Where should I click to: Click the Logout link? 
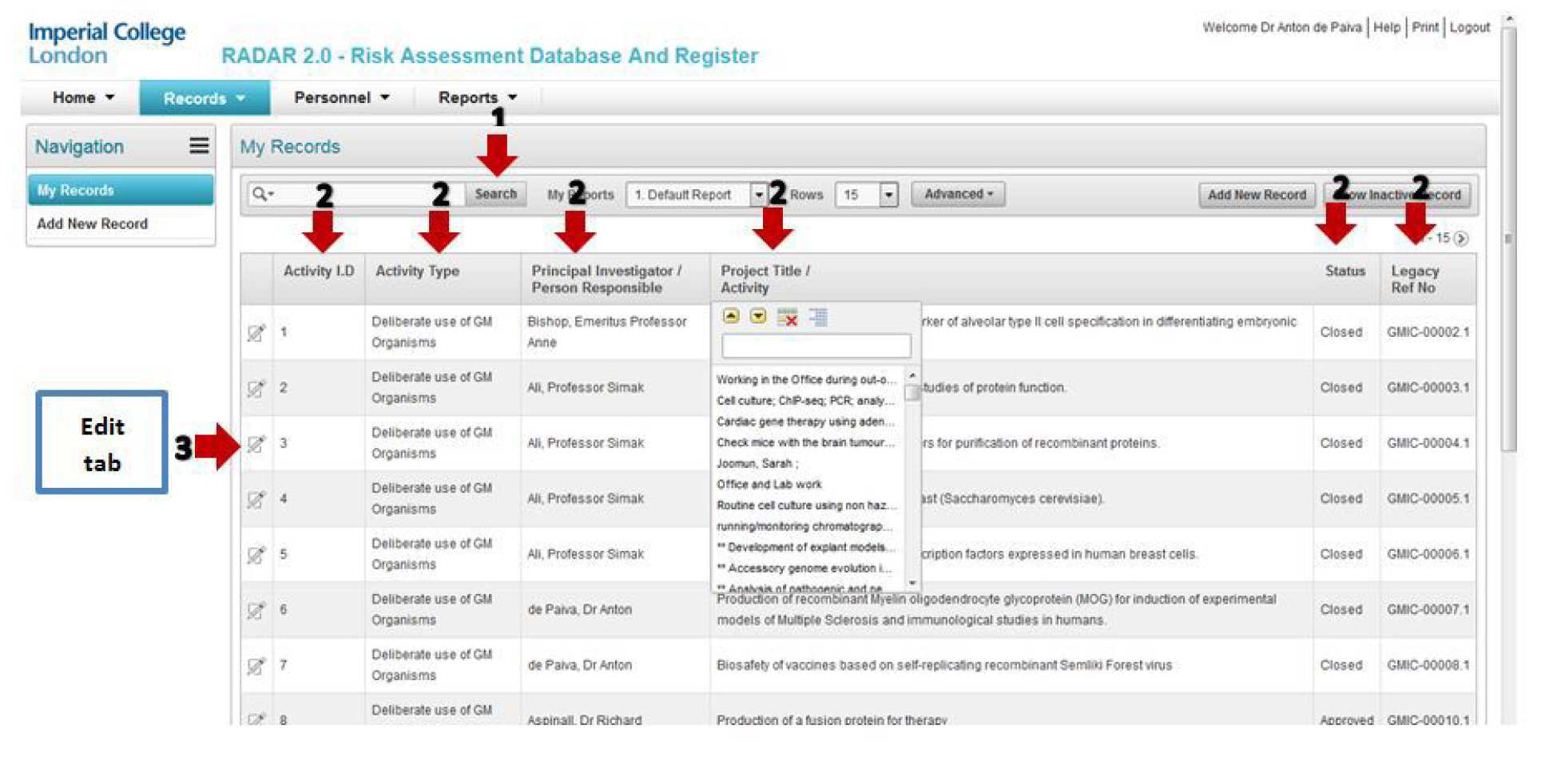[x=1469, y=27]
